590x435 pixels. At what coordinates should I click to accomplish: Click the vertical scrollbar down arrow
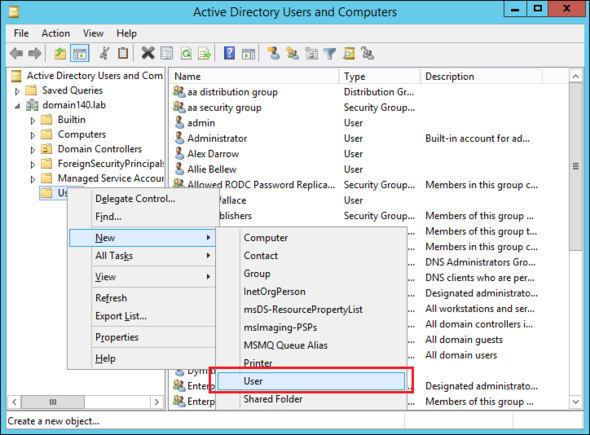tap(575, 402)
